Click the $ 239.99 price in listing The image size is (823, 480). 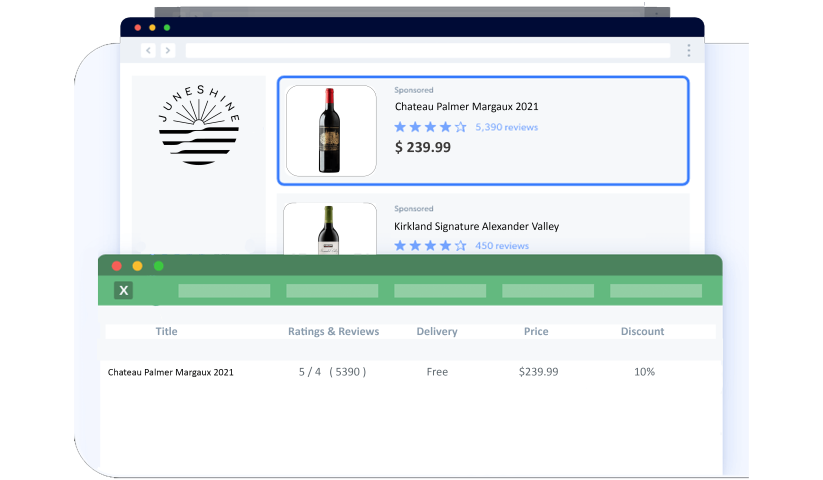pyautogui.click(x=423, y=147)
